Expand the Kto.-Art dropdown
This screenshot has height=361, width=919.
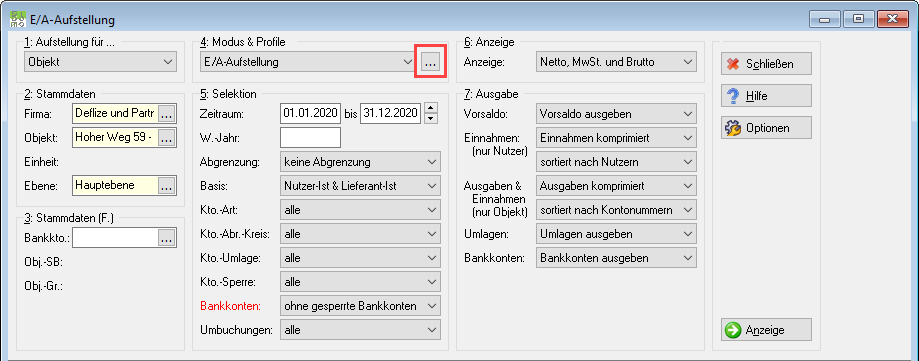[360, 210]
